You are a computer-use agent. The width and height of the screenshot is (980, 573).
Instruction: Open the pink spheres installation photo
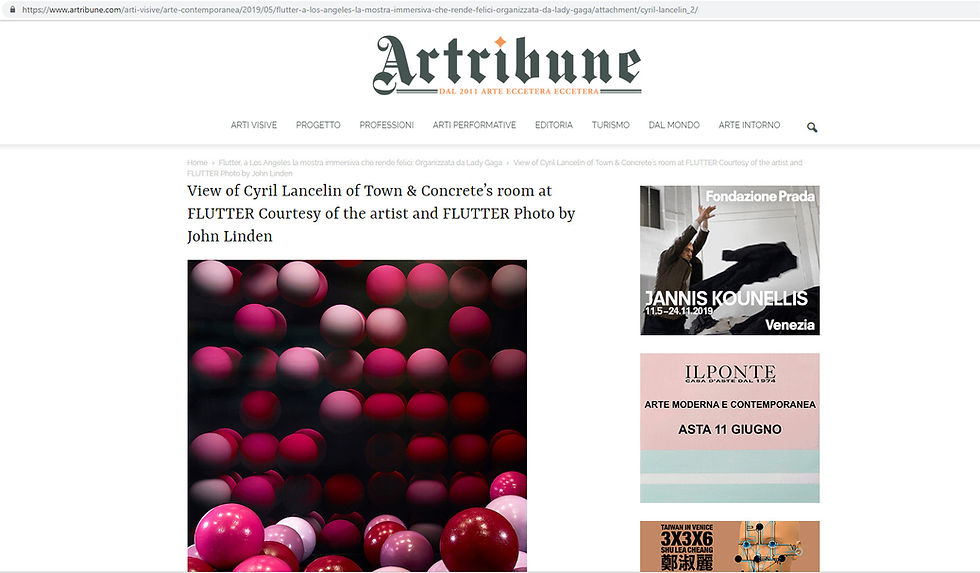click(x=357, y=416)
